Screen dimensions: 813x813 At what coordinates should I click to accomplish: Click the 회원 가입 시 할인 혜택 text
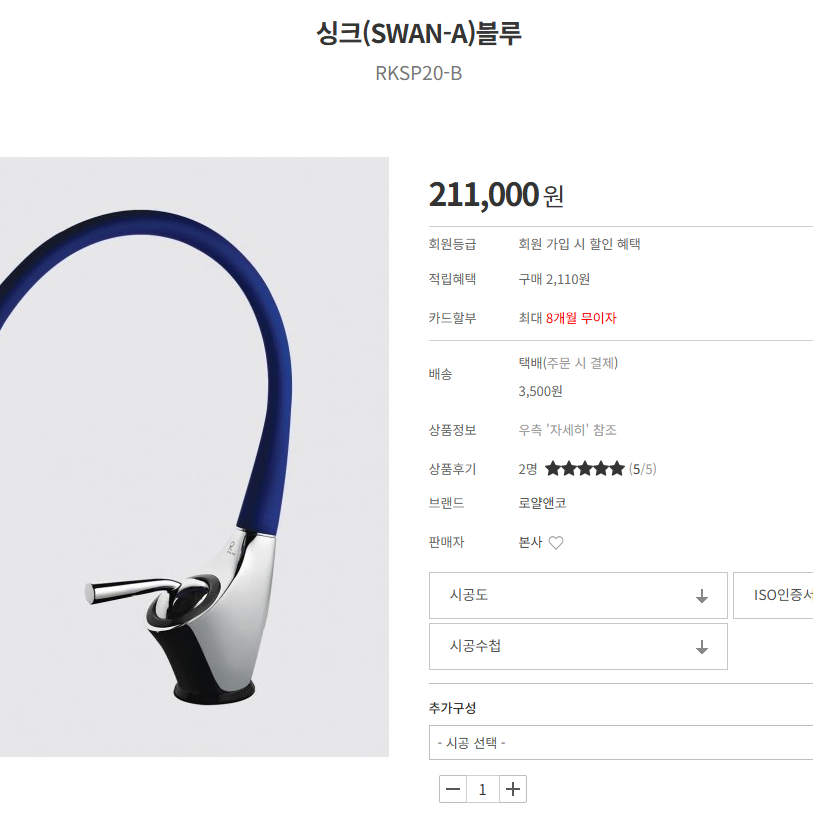click(580, 244)
